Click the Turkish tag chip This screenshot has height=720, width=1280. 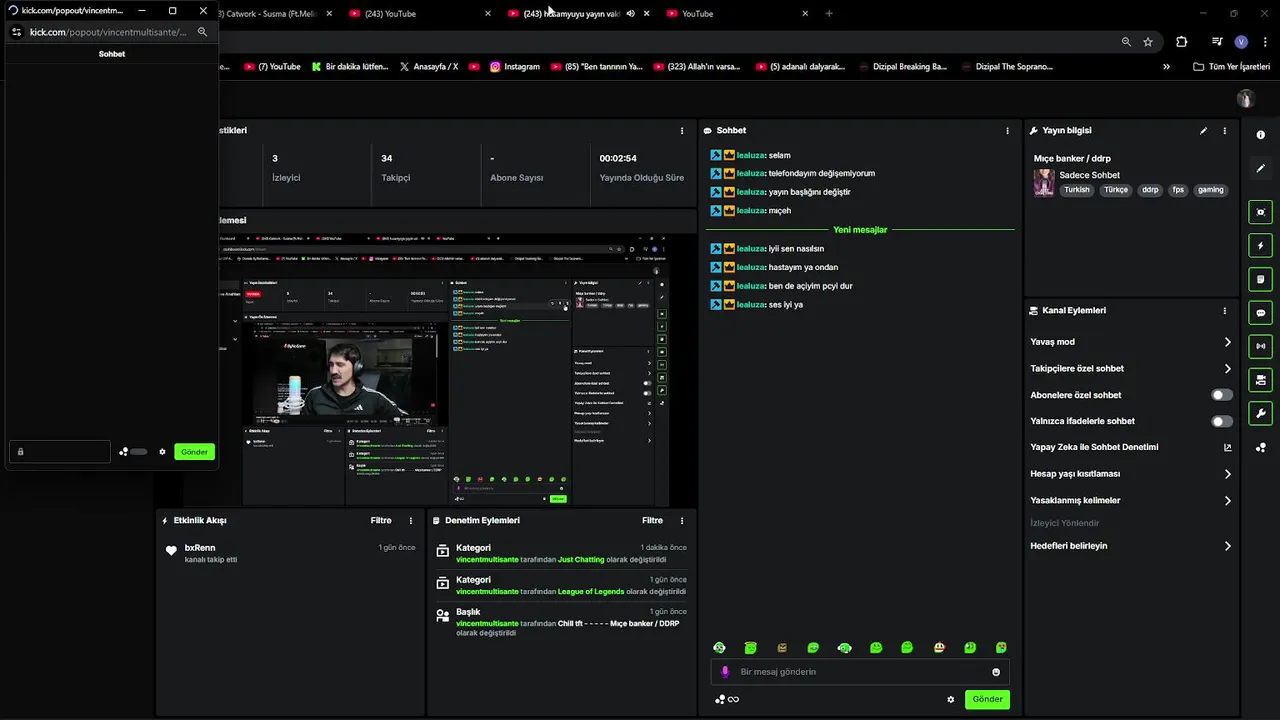click(x=1077, y=190)
